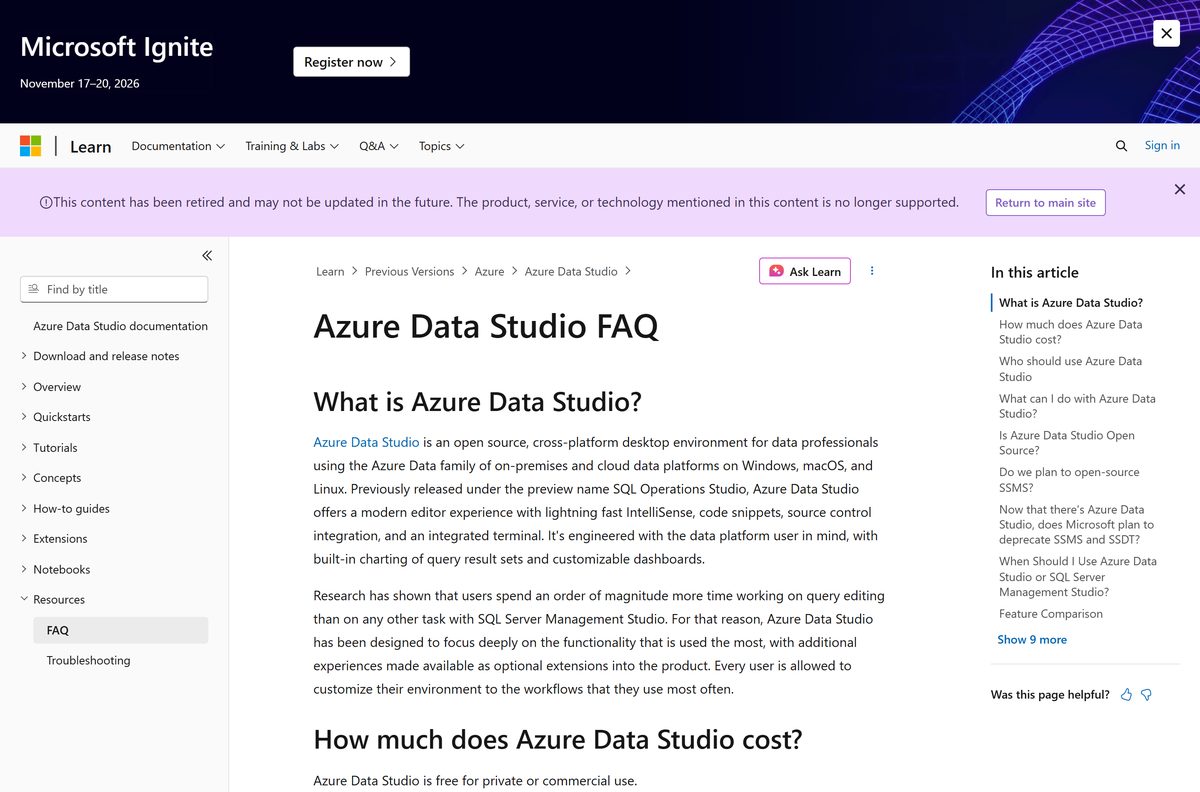The height and width of the screenshot is (792, 1200).
Task: Select the FAQ sidebar item
Action: tap(120, 630)
